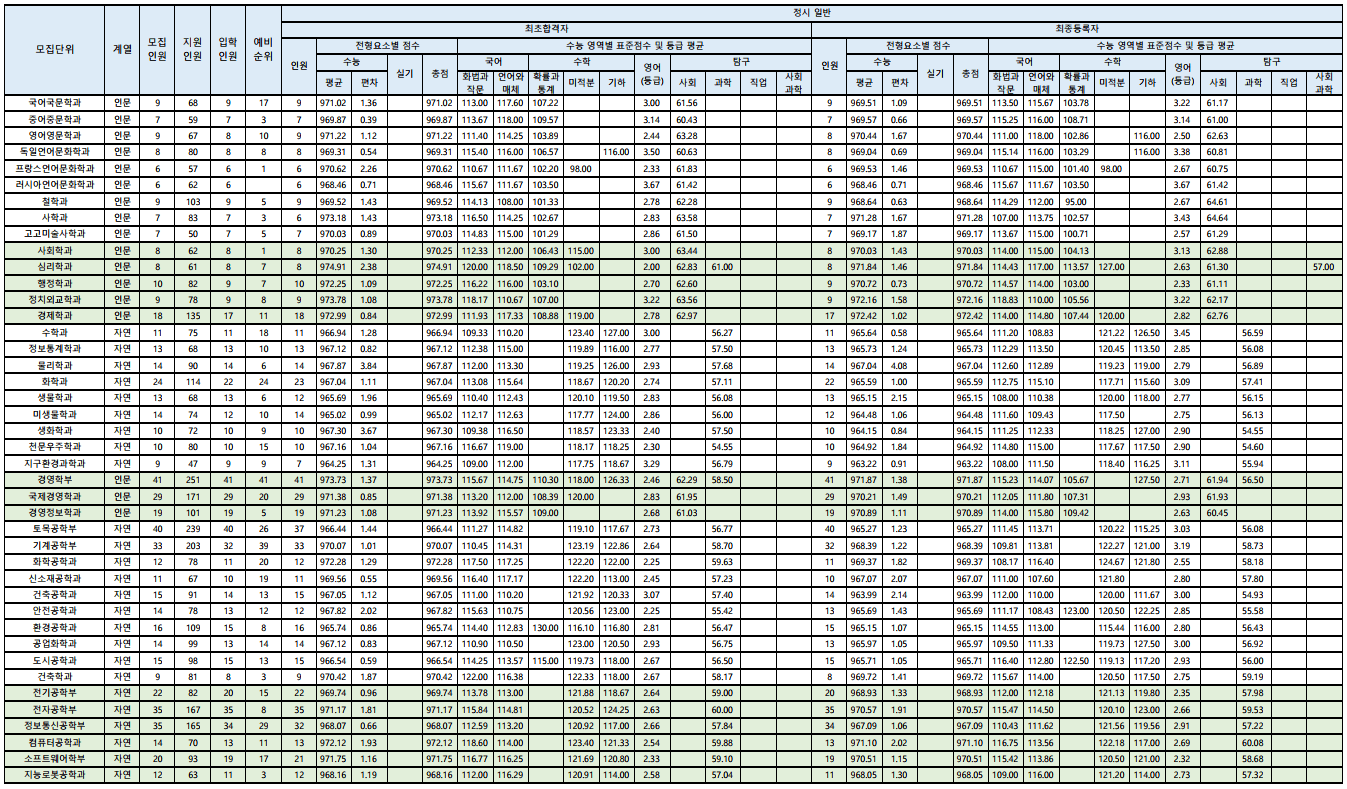Click the 정보통계학과 row label
The image size is (1347, 789).
[x=54, y=349]
